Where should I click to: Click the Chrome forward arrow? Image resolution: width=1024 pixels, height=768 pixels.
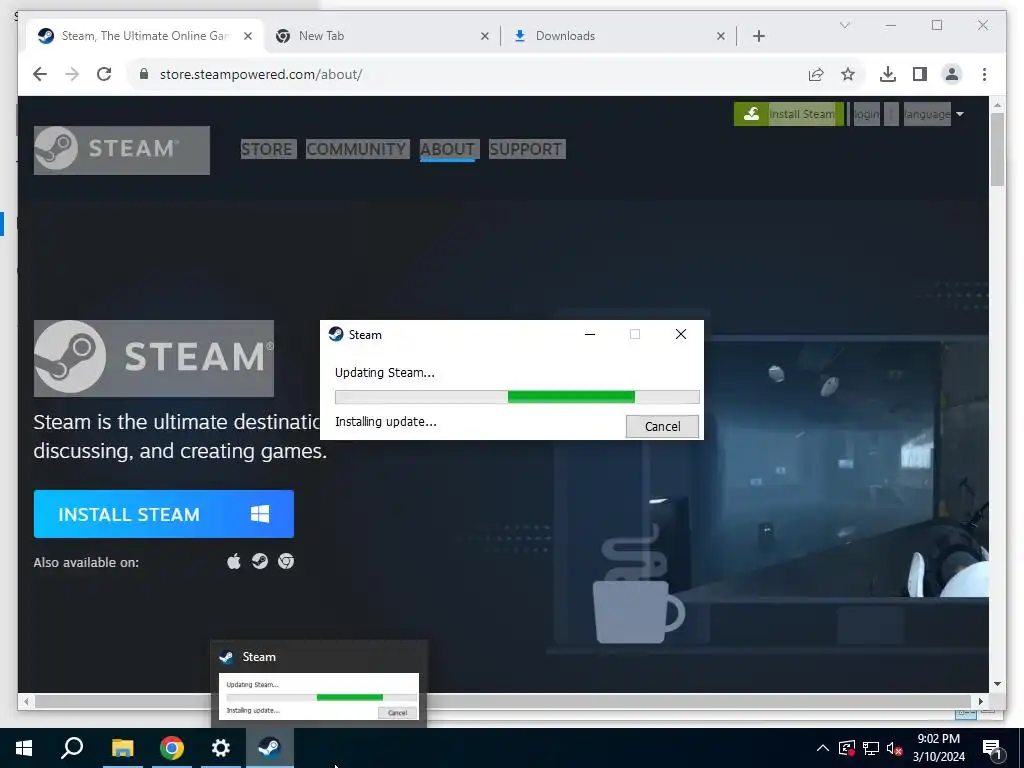pos(72,74)
